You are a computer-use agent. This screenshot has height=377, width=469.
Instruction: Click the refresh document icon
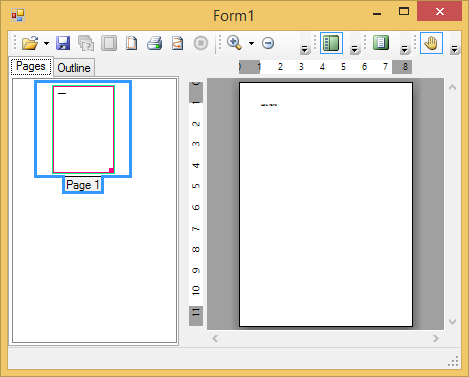(177, 43)
